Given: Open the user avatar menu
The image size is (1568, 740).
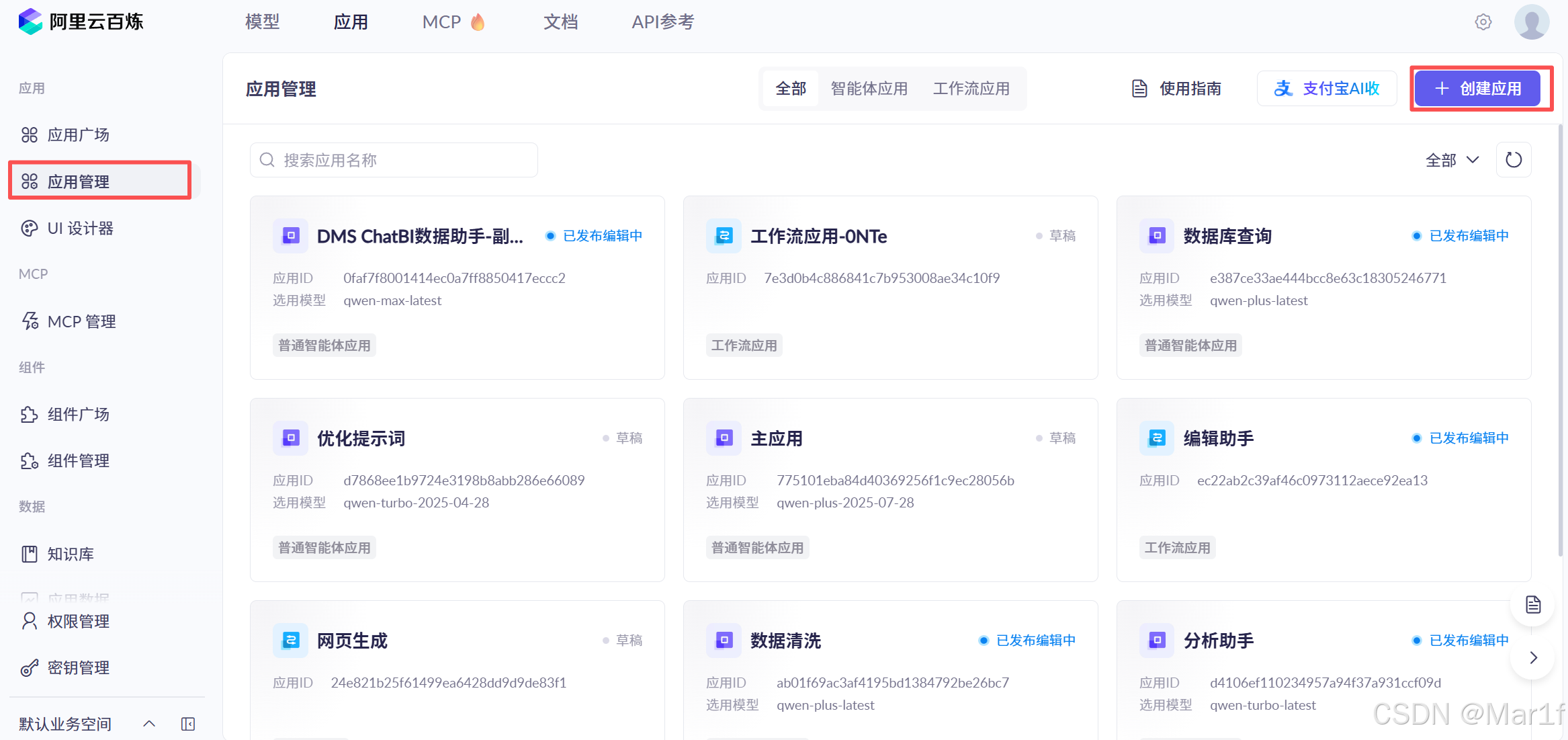Looking at the screenshot, I should [x=1532, y=22].
